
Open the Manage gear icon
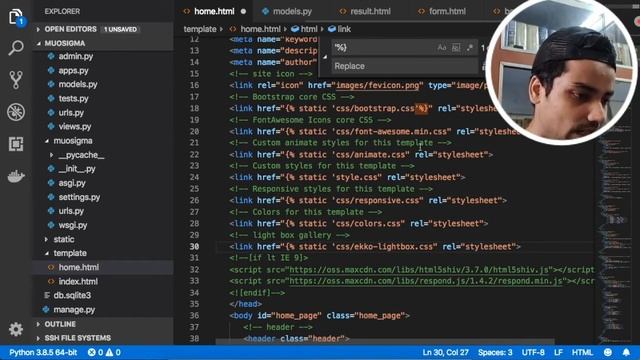16,329
